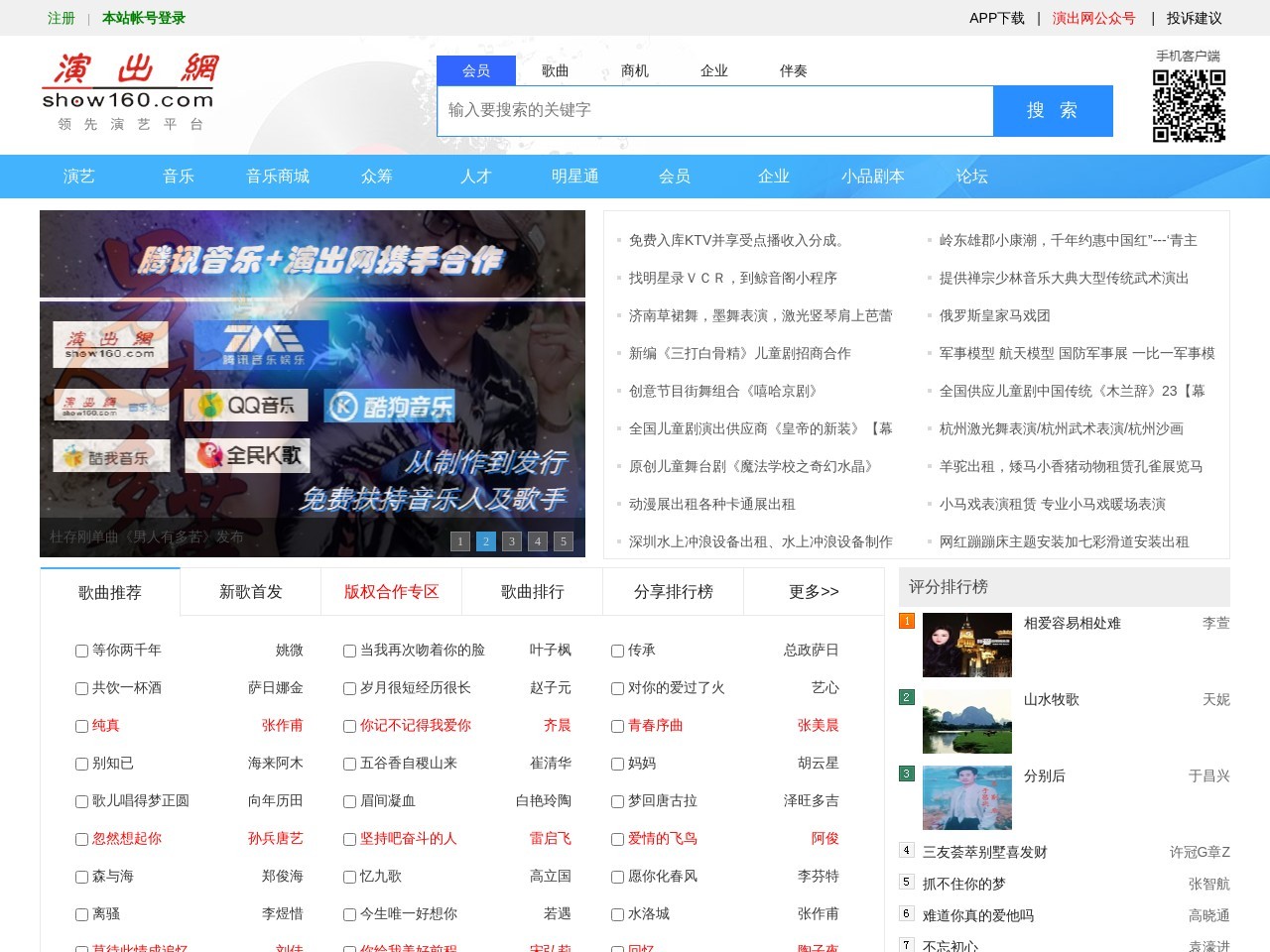Open the 音乐商城 navigation menu
Screen dimensions: 1270x952
click(278, 177)
